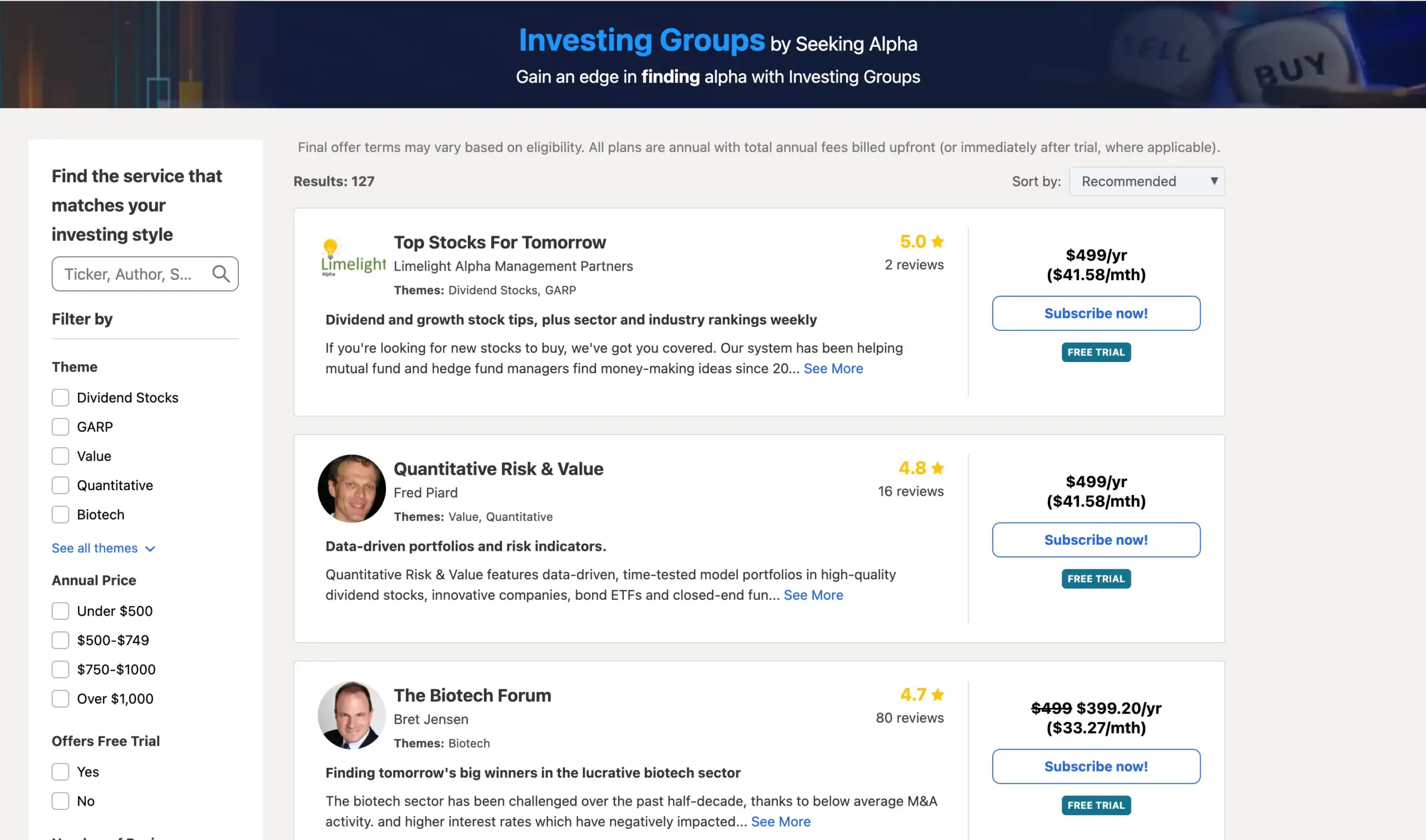Image resolution: width=1426 pixels, height=840 pixels.
Task: Expand See More for Top Stocks description
Action: pos(833,369)
